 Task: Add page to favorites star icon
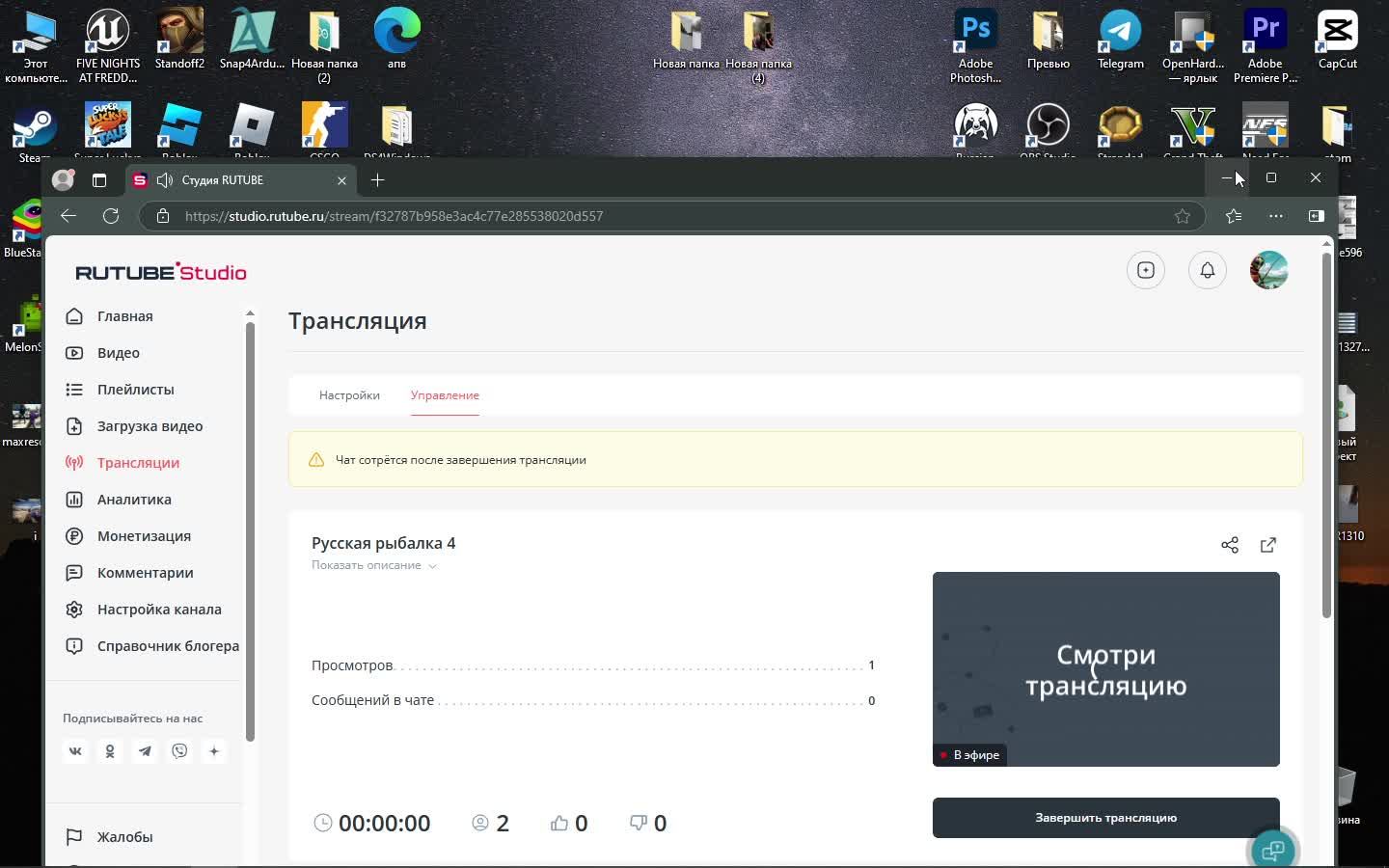(x=1183, y=216)
